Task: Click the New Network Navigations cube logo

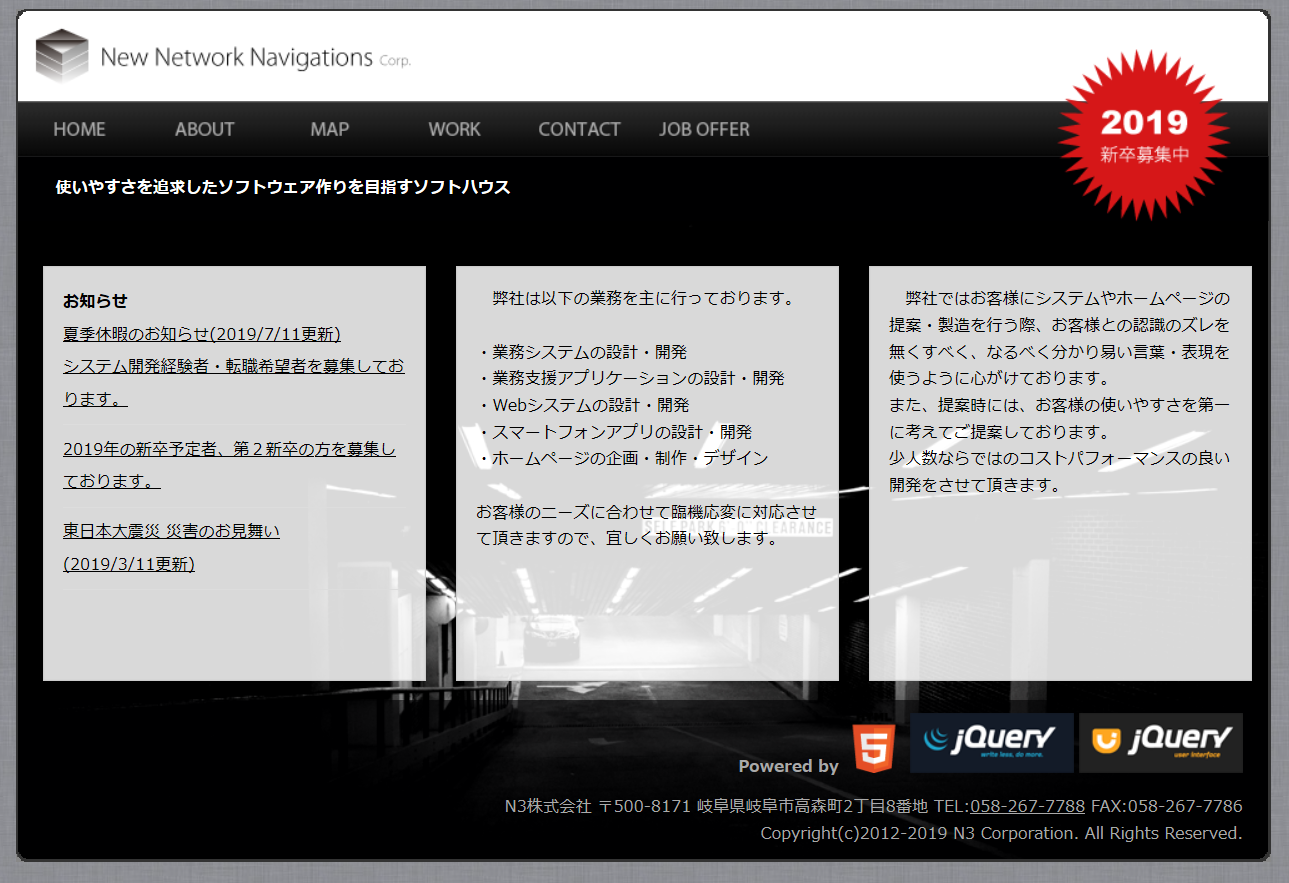Action: click(62, 56)
